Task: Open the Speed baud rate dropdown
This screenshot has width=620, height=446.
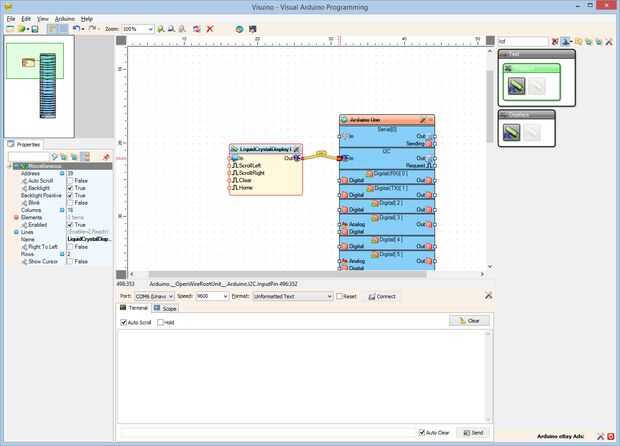Action: click(x=225, y=296)
